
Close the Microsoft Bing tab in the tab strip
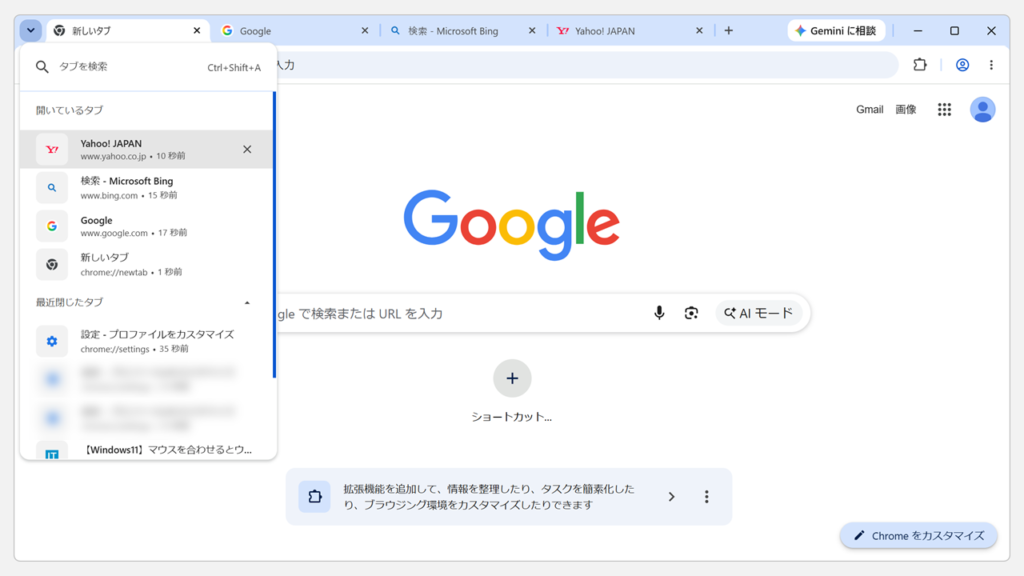point(532,31)
